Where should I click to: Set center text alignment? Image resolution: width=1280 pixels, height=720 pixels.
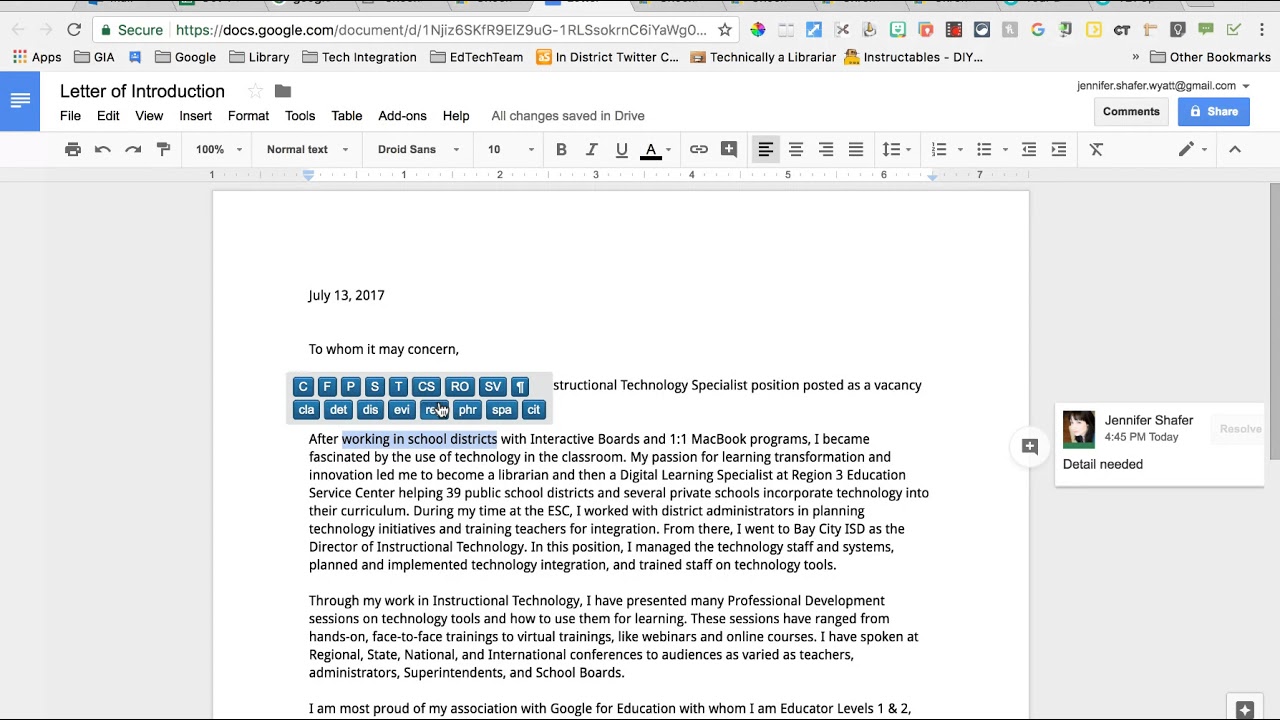796,149
